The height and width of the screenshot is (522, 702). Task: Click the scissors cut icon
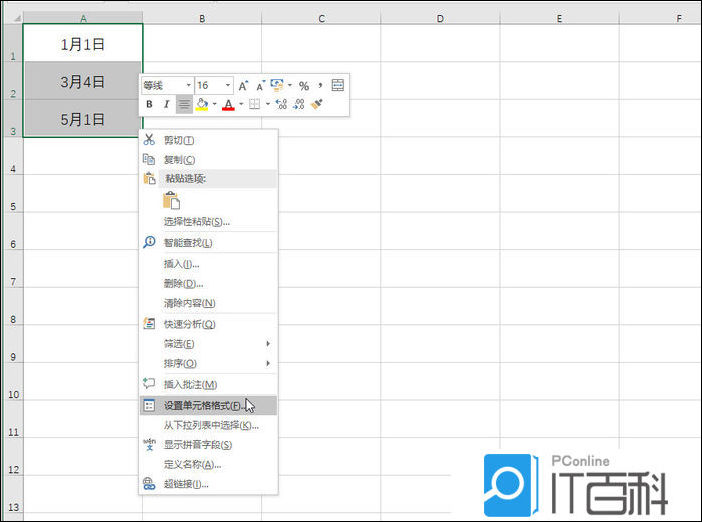149,139
